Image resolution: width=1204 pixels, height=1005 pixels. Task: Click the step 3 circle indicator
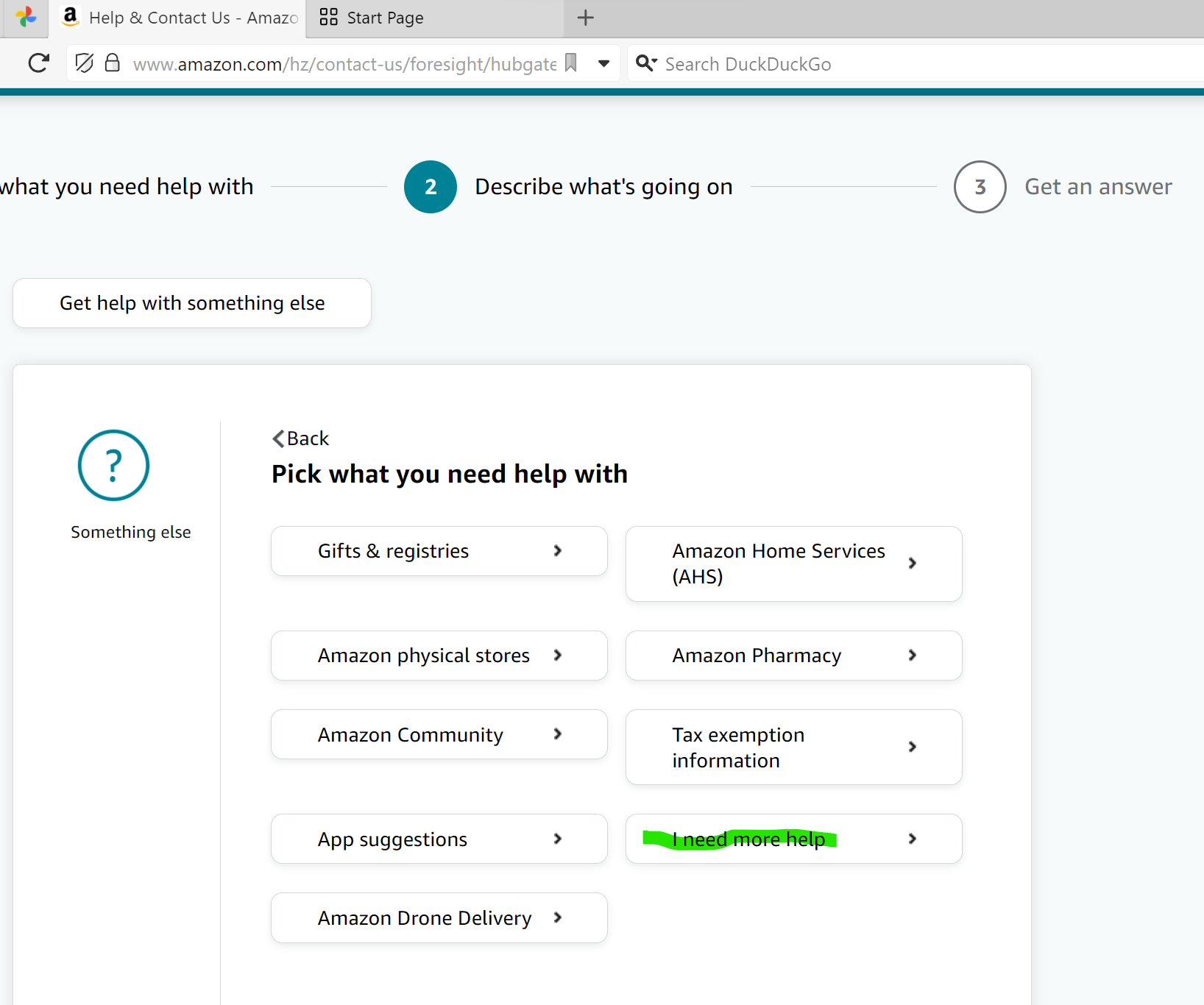point(980,187)
